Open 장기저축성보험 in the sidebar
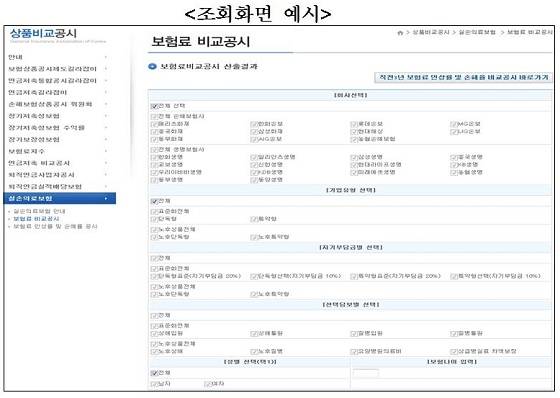Viewport: 560px width, 398px height. pyautogui.click(x=34, y=116)
